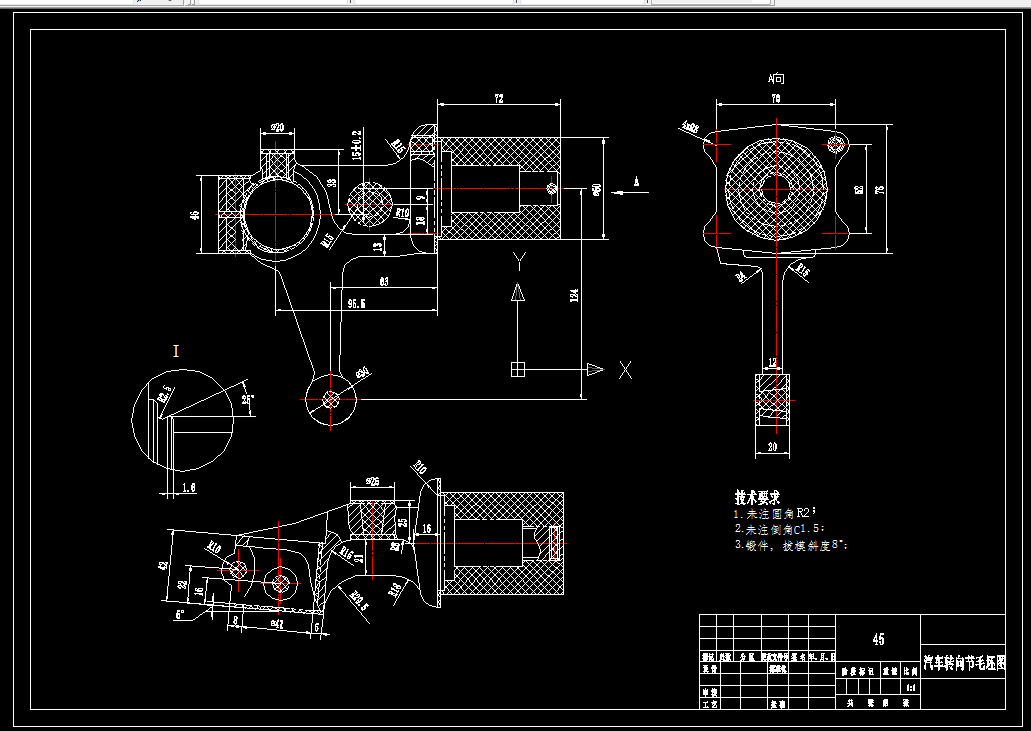
Task: Select the 22 dimension in bottom view
Action: coord(183,583)
